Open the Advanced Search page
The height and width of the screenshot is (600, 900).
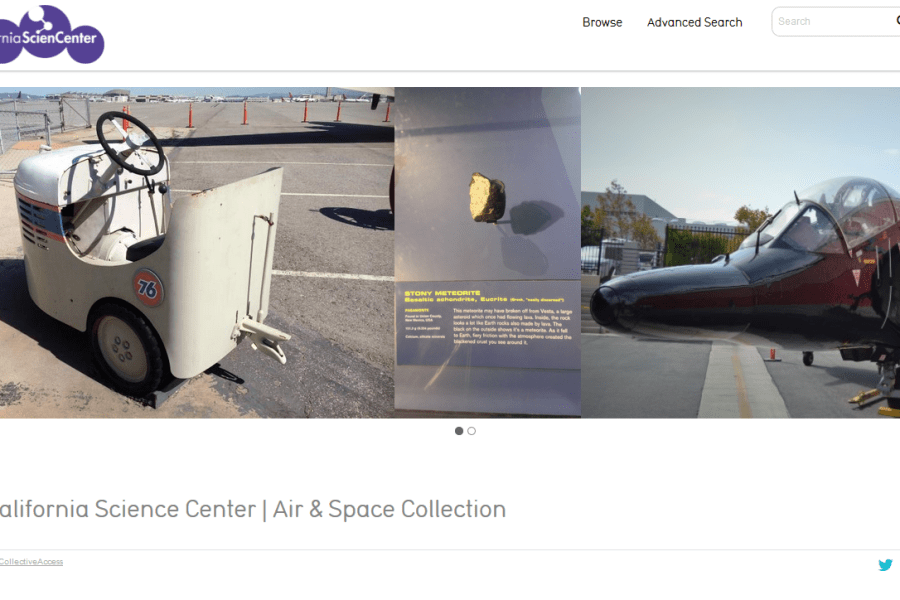(695, 22)
